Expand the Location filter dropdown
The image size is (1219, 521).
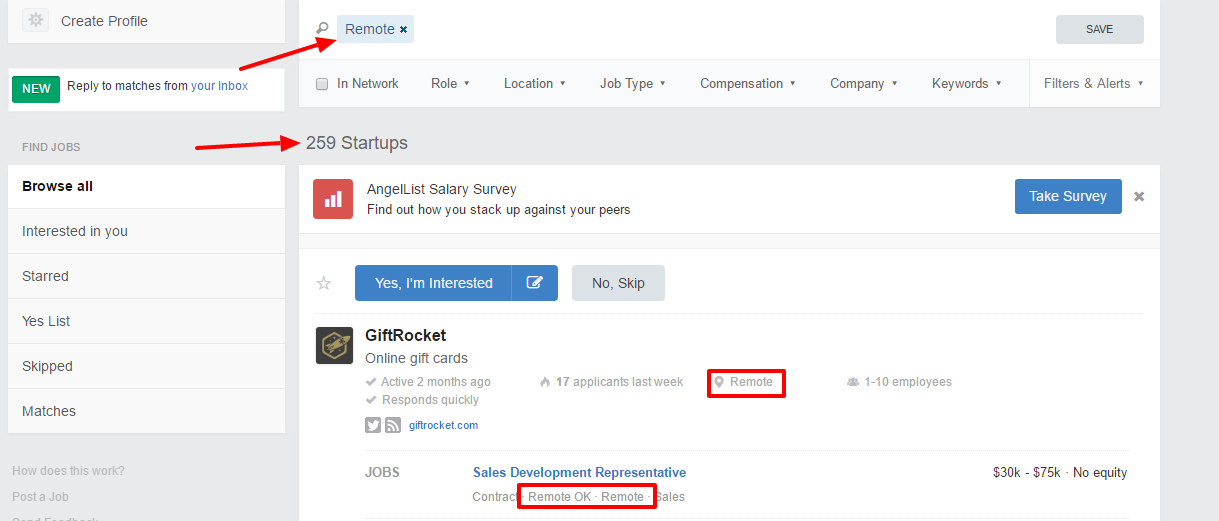(534, 84)
